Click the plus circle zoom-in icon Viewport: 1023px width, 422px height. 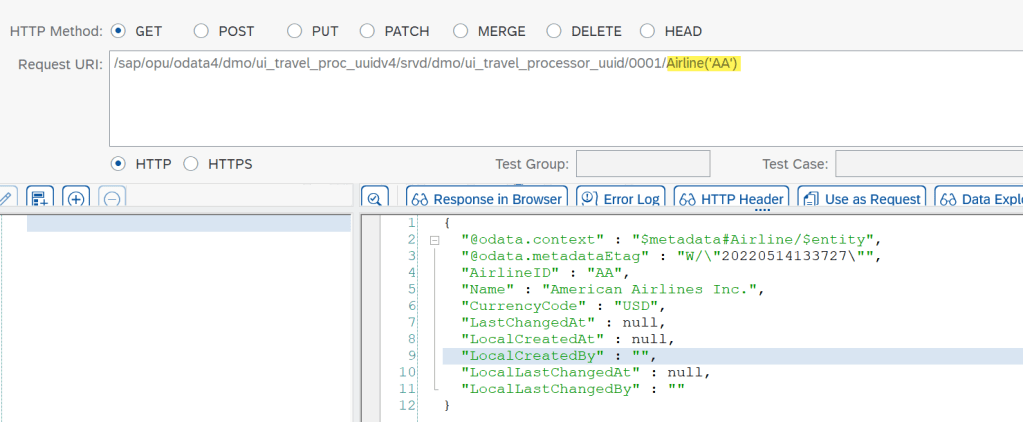[x=76, y=199]
